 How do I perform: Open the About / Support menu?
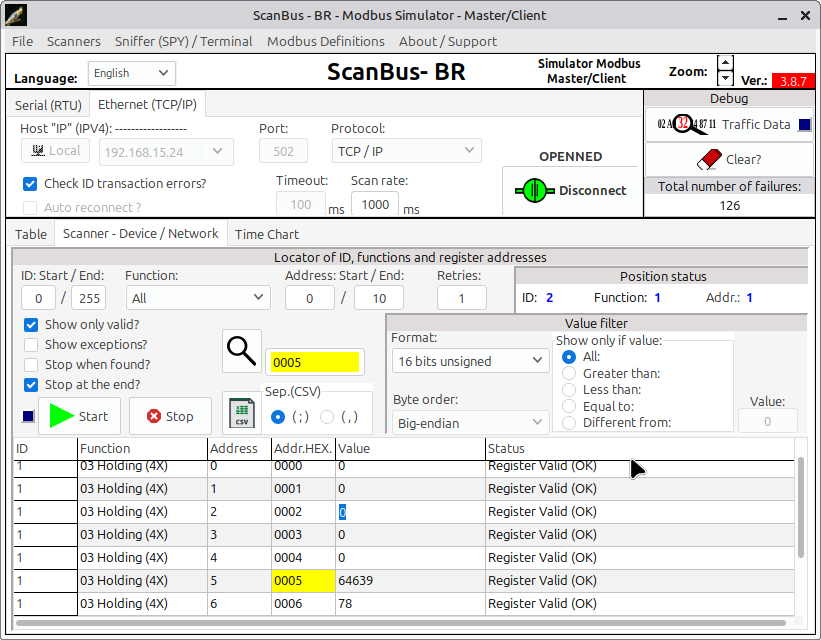pyautogui.click(x=448, y=41)
